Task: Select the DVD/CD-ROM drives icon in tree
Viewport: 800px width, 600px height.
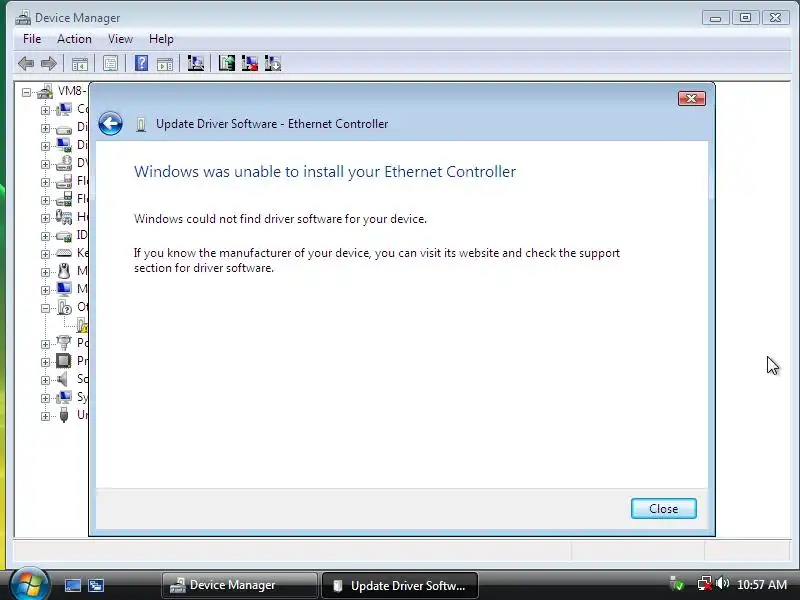Action: (64, 163)
